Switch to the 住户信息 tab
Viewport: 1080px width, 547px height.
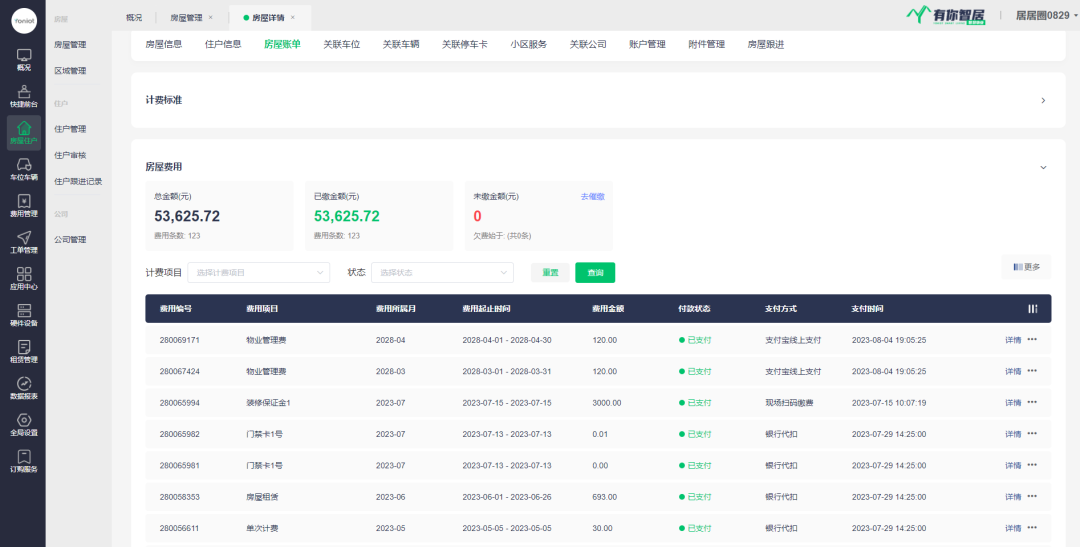(223, 44)
